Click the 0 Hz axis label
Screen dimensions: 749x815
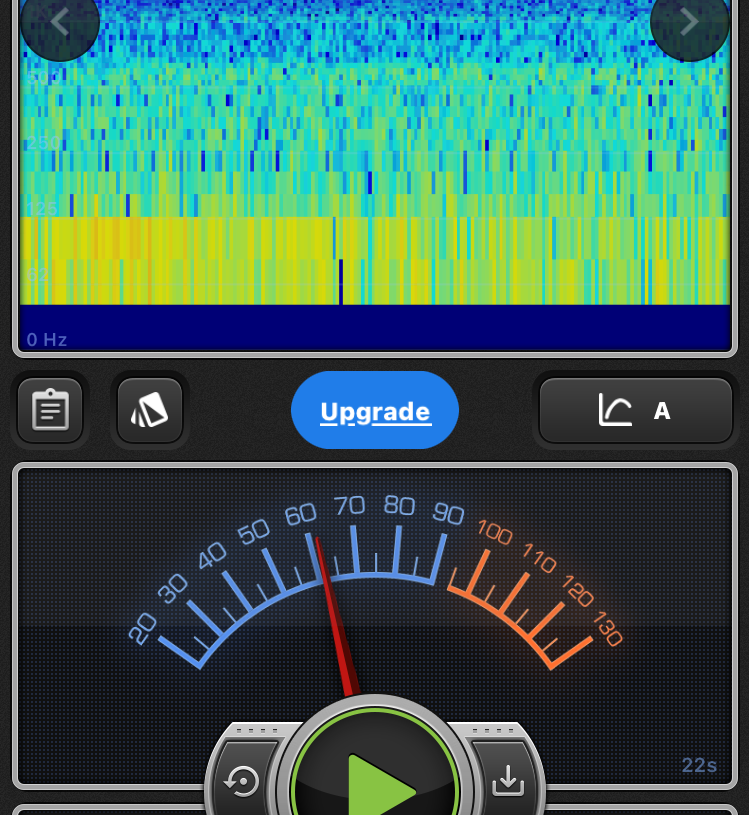coord(47,340)
